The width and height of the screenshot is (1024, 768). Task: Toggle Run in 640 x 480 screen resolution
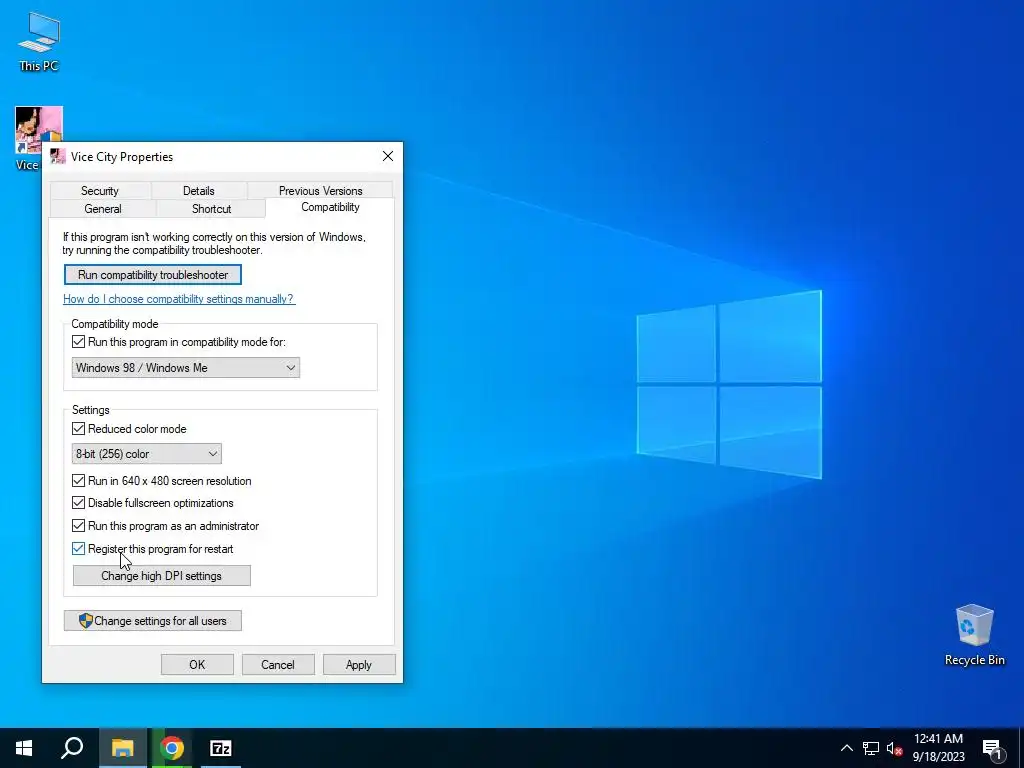[78, 481]
